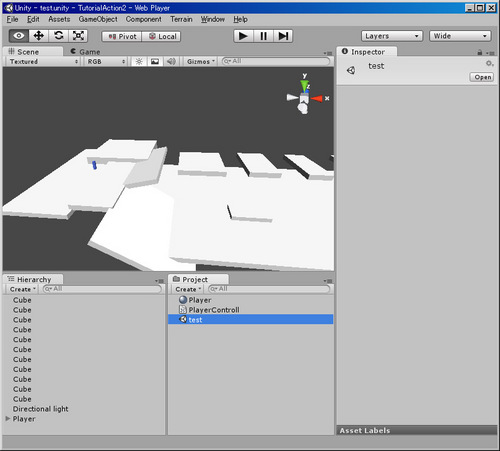Image resolution: width=500 pixels, height=451 pixels.
Task: Click Open button in Inspector
Action: click(482, 77)
